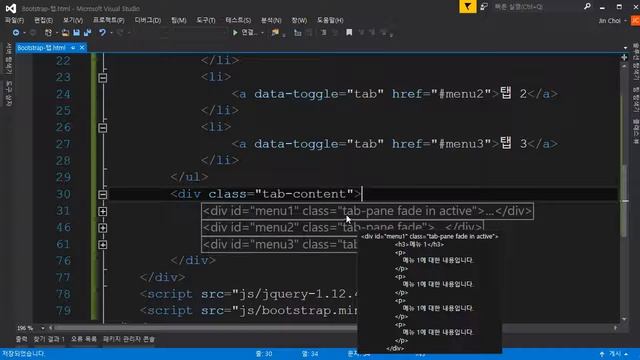640x360 pixels.
Task: Open the 디버그(D) menu
Action: coord(148,20)
